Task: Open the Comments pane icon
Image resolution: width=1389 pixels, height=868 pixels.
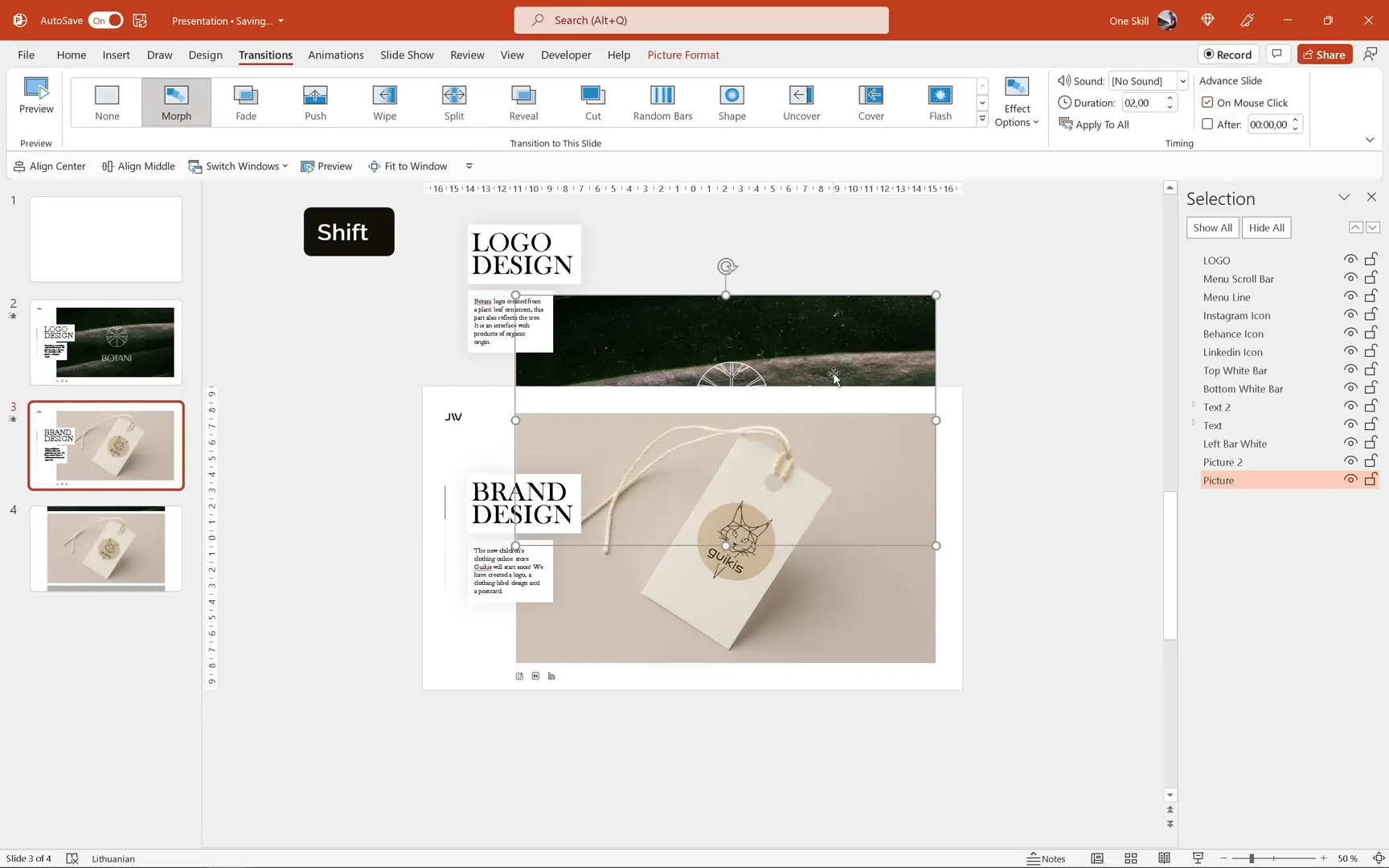Action: point(1276,54)
